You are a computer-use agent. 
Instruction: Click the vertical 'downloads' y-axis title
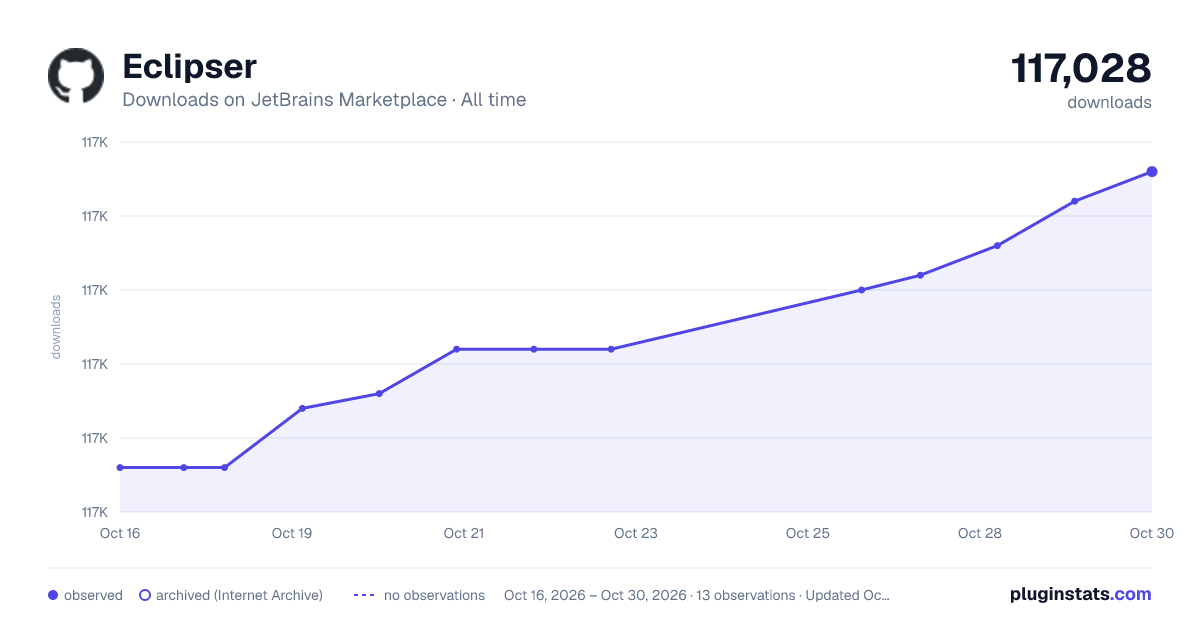56,327
